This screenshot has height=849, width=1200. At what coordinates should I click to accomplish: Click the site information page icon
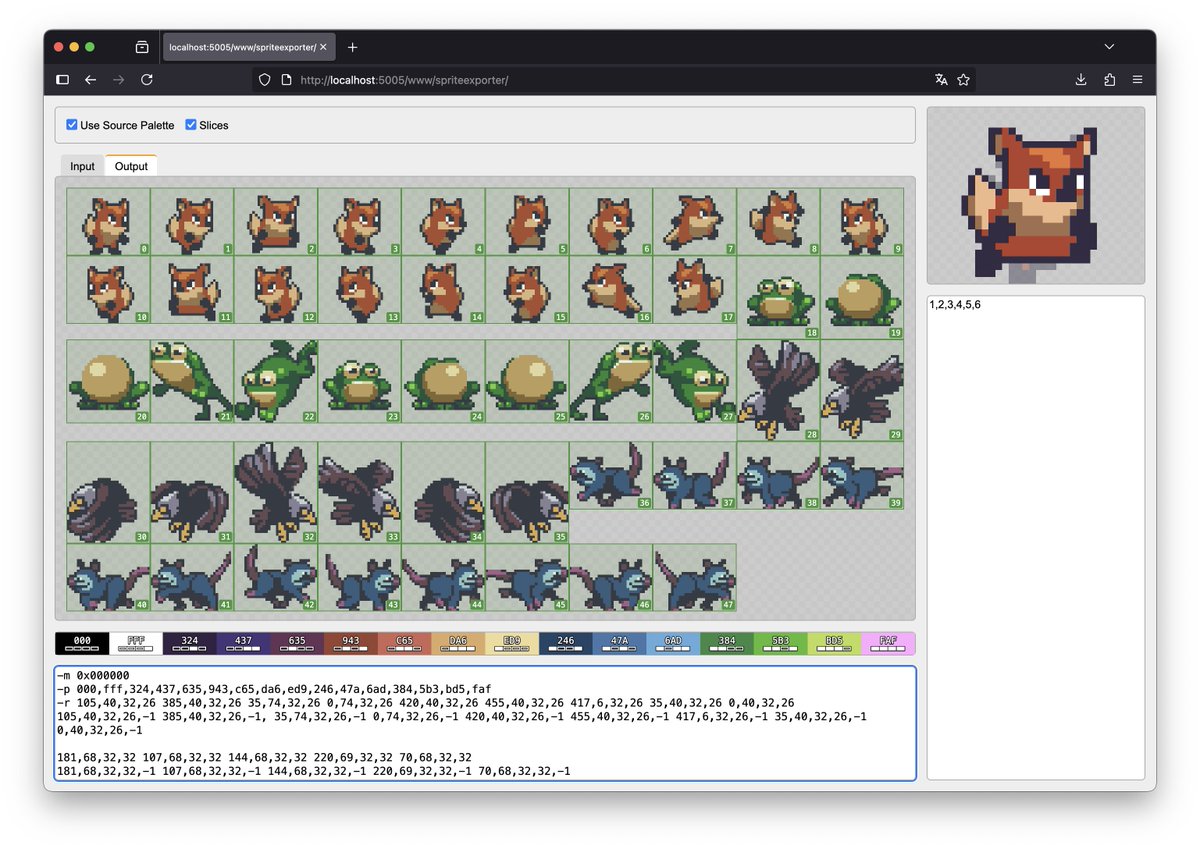pyautogui.click(x=285, y=80)
